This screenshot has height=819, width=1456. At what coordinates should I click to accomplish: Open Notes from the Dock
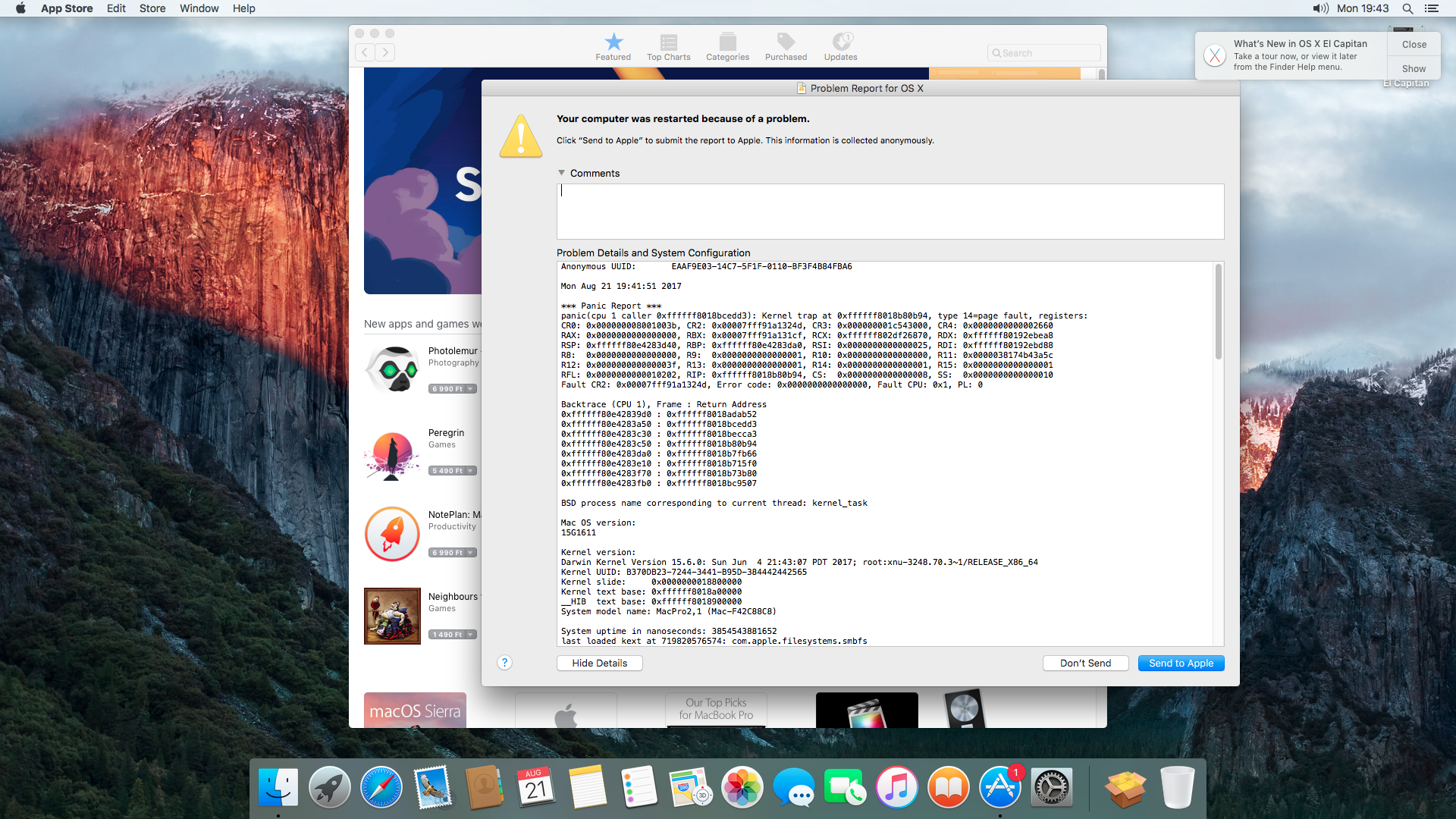pyautogui.click(x=588, y=787)
